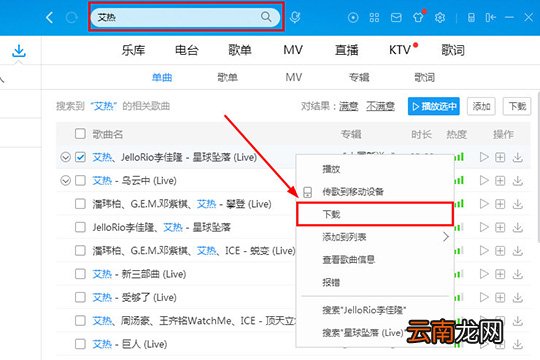Viewport: 540px width, 360px height.
Task: Expand versions arrow for first 星球坠落 (Live) row
Action: 65,157
